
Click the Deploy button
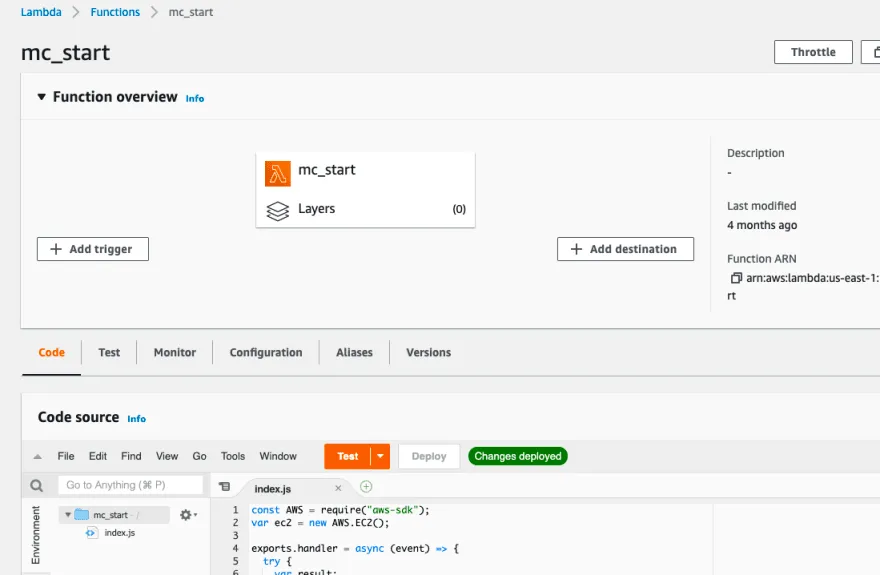point(429,456)
